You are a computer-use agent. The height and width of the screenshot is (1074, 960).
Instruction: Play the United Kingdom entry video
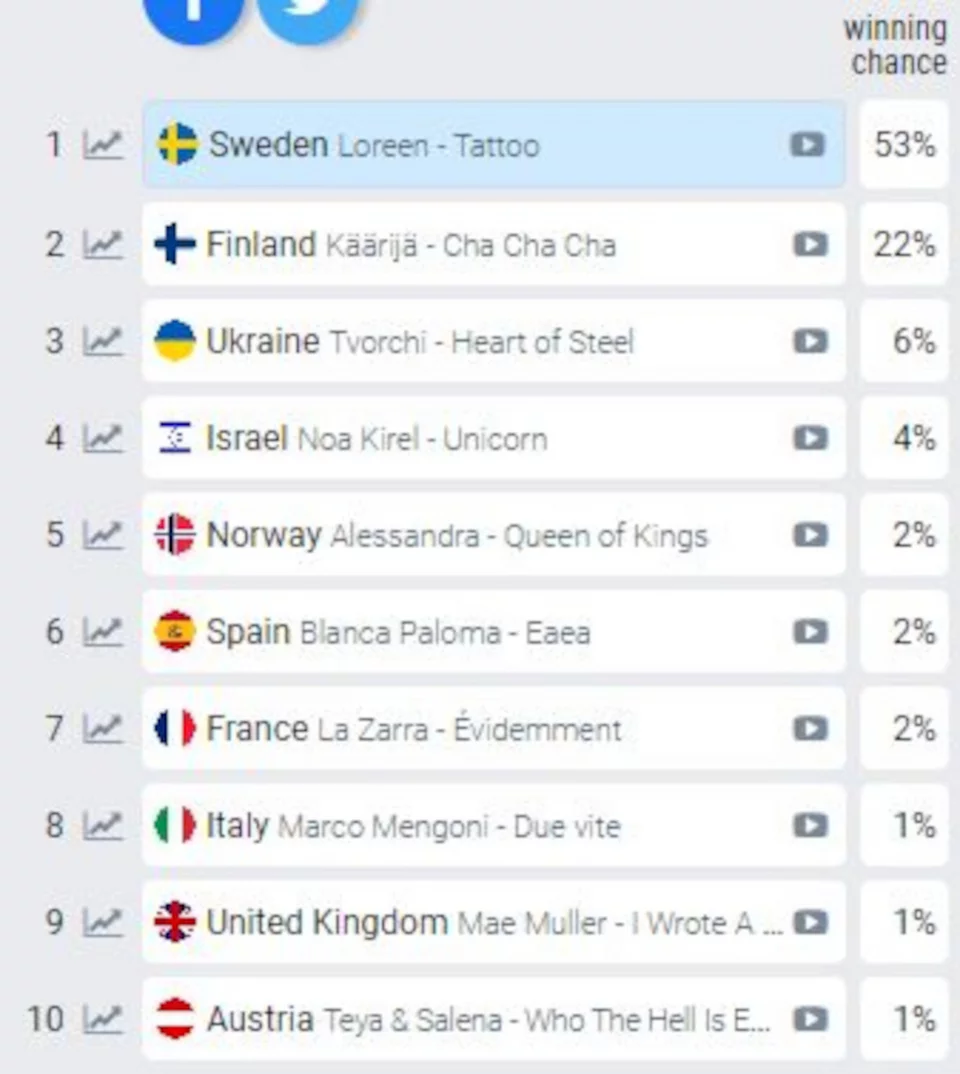click(x=811, y=922)
